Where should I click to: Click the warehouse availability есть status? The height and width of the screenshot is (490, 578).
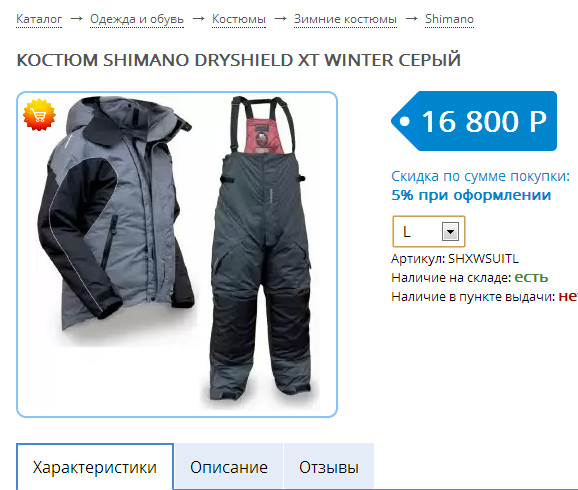[531, 277]
